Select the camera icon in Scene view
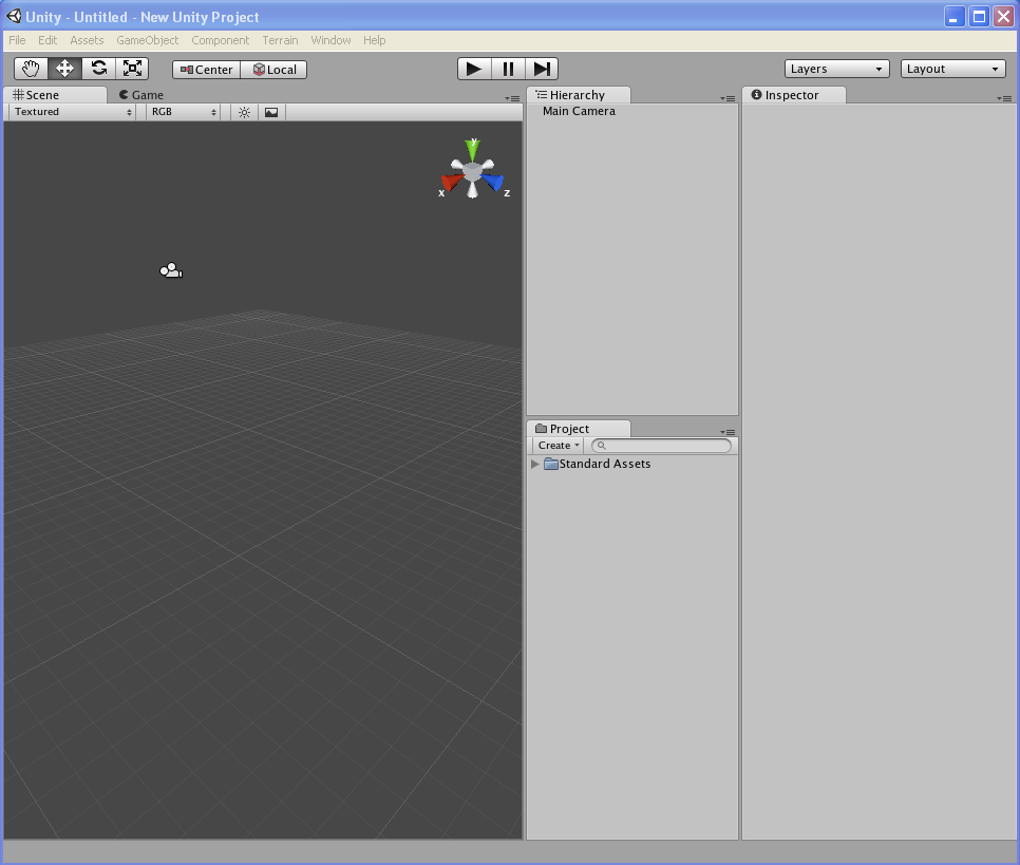This screenshot has width=1020, height=865. coord(171,271)
